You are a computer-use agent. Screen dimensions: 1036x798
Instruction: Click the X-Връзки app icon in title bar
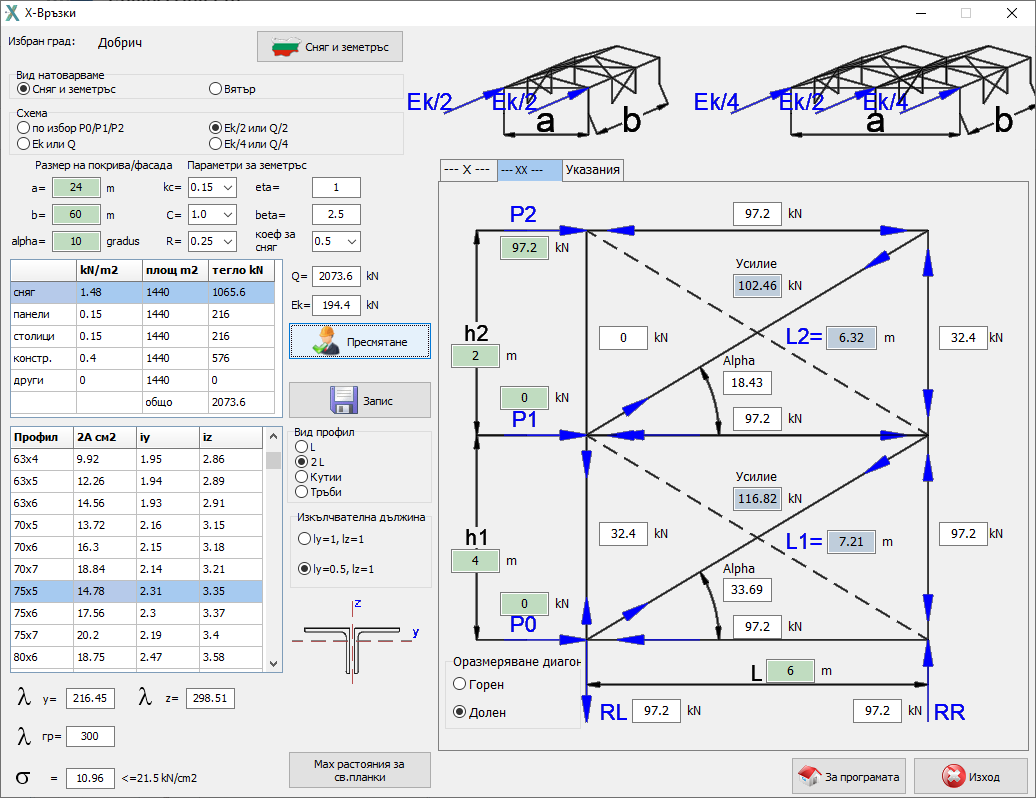click(12, 13)
